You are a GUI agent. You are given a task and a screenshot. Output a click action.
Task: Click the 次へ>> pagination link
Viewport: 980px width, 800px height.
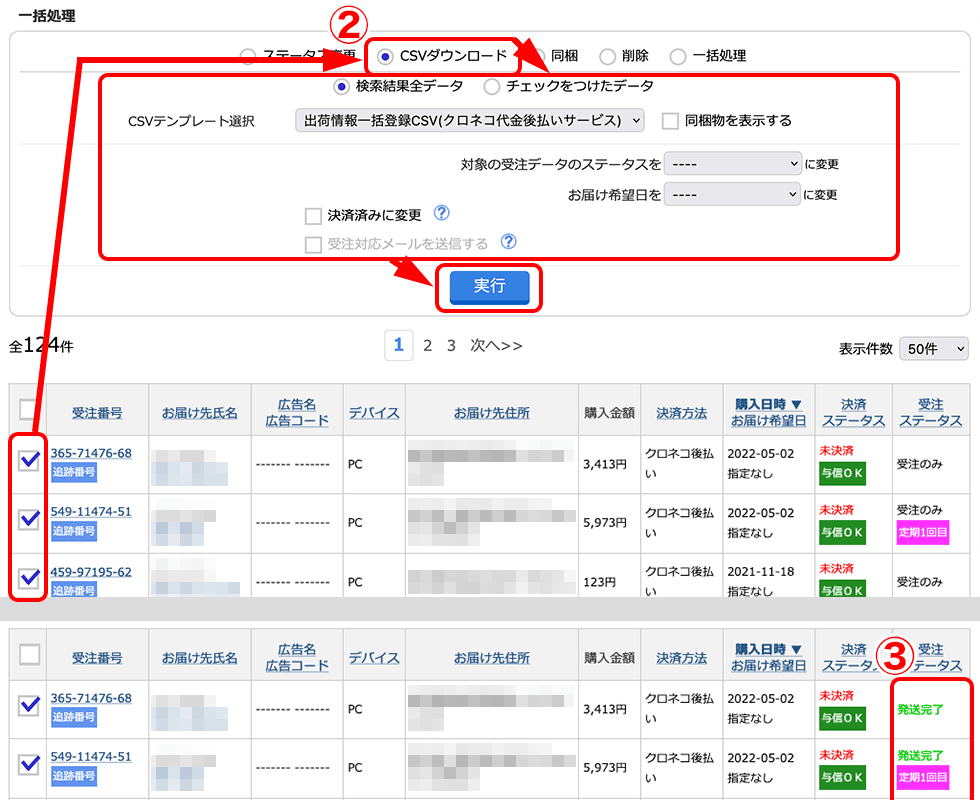point(496,346)
